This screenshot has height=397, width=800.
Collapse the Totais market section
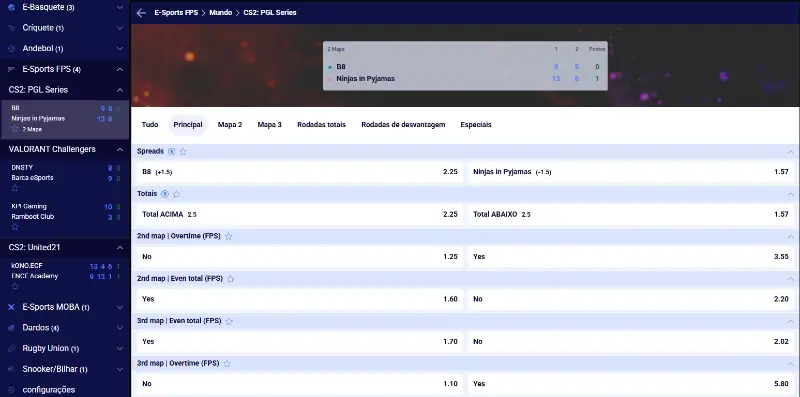[791, 194]
